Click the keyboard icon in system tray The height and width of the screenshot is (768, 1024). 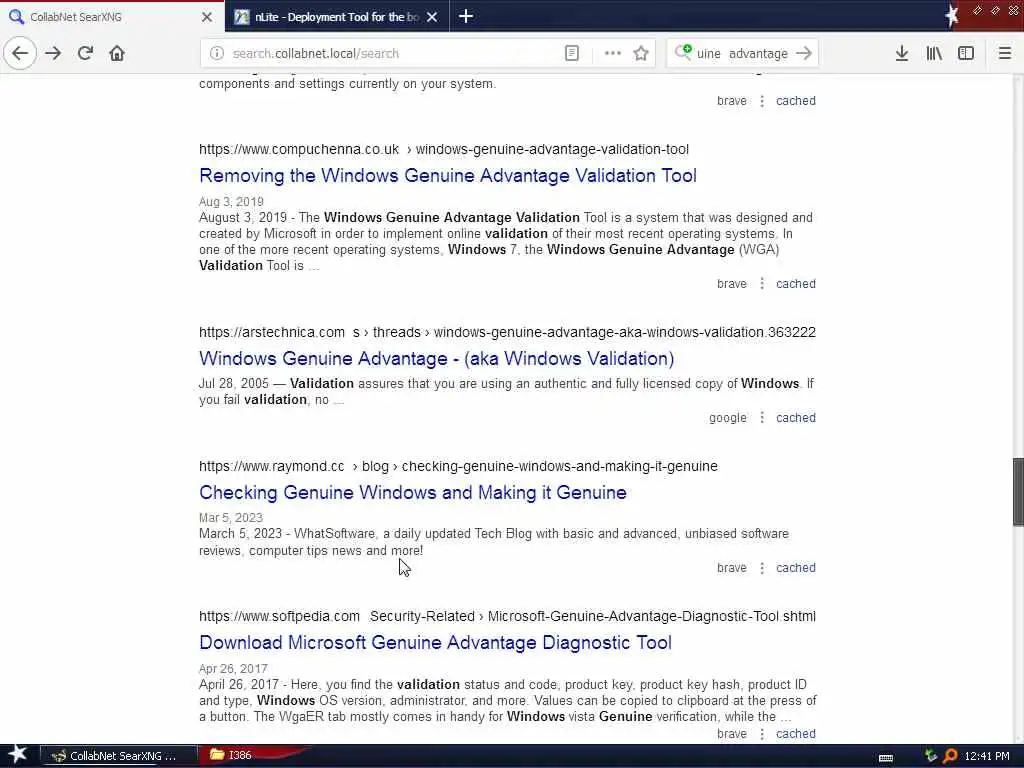click(x=886, y=757)
